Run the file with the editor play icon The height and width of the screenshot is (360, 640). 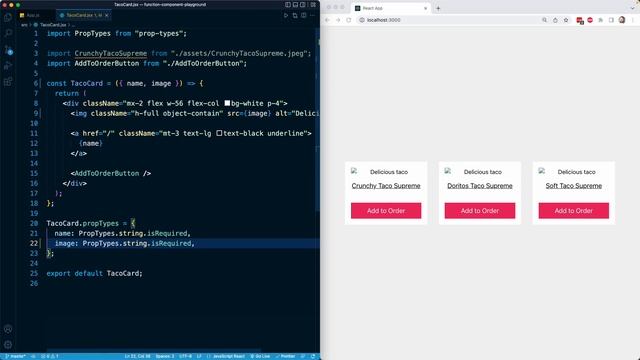tap(286, 16)
